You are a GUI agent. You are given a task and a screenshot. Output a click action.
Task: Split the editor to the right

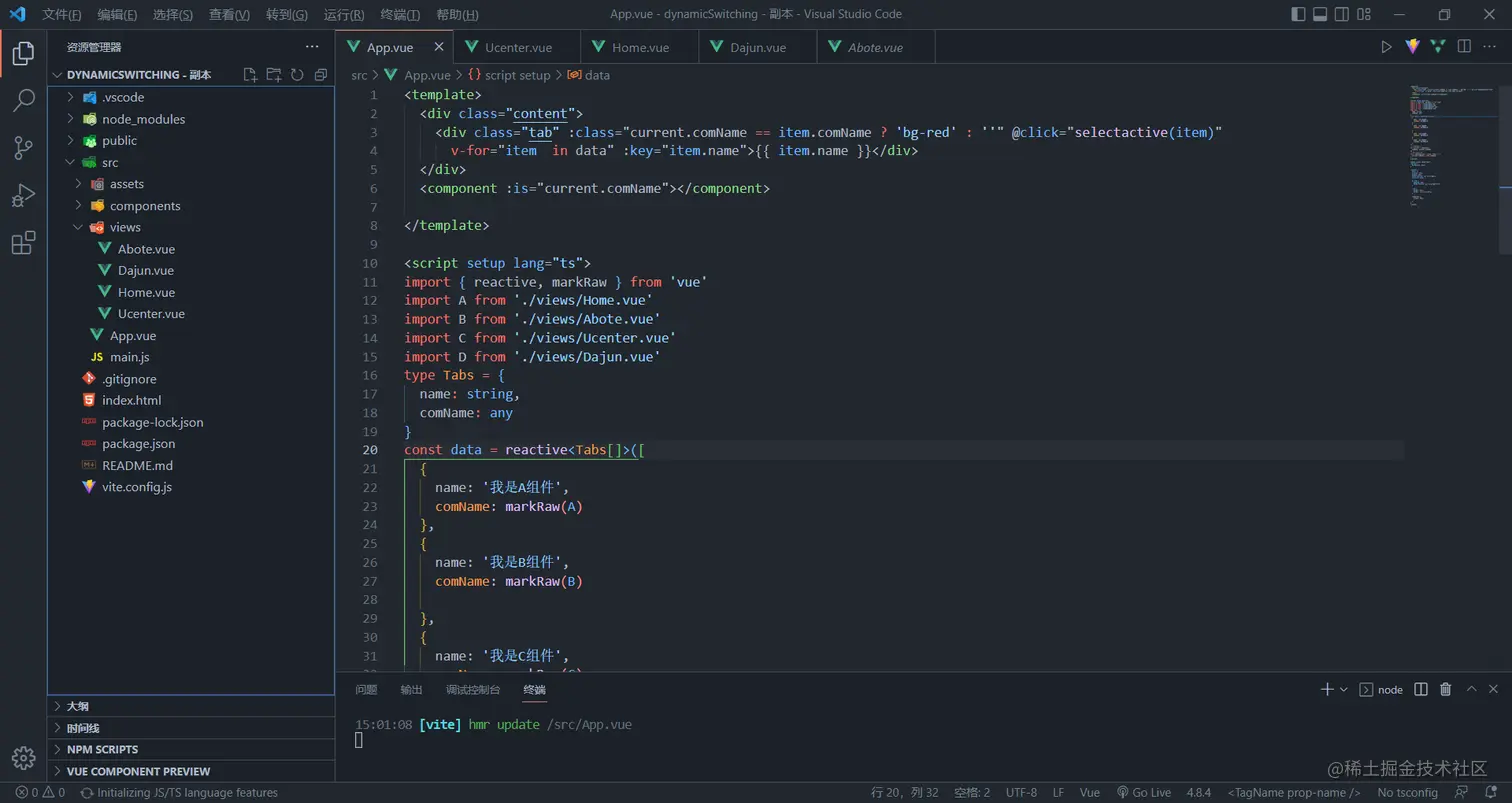[1464, 47]
